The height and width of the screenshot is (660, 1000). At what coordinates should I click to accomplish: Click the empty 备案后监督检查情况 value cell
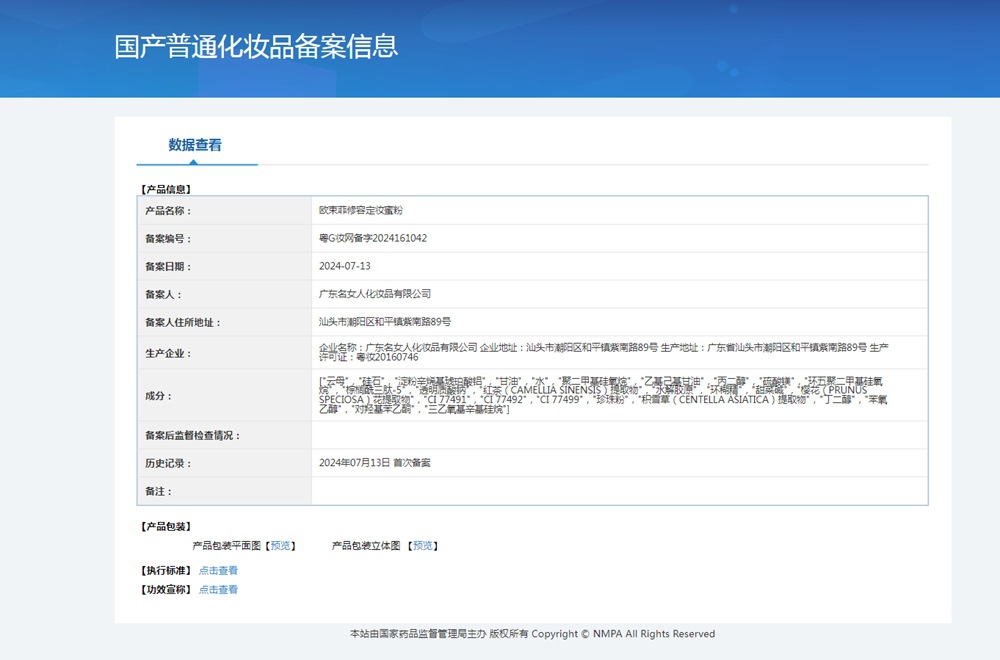(x=619, y=436)
